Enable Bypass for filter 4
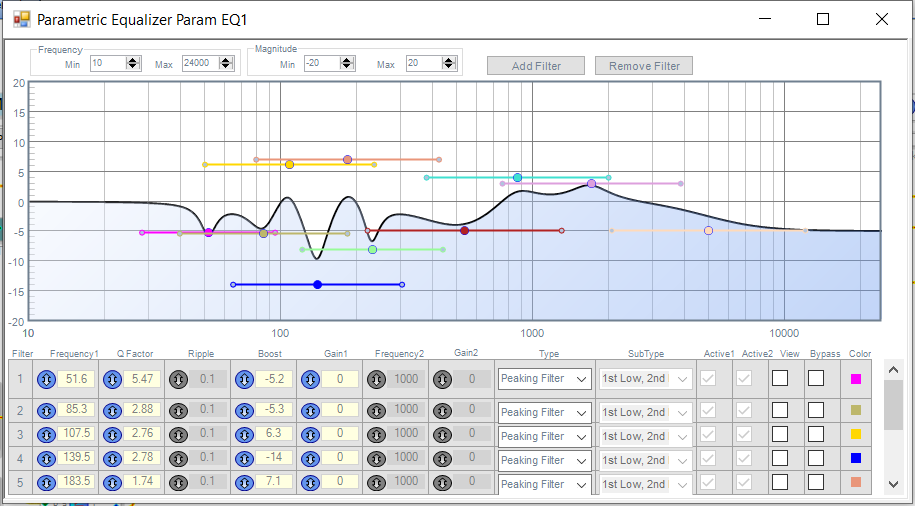Image resolution: width=915 pixels, height=506 pixels. pos(816,458)
